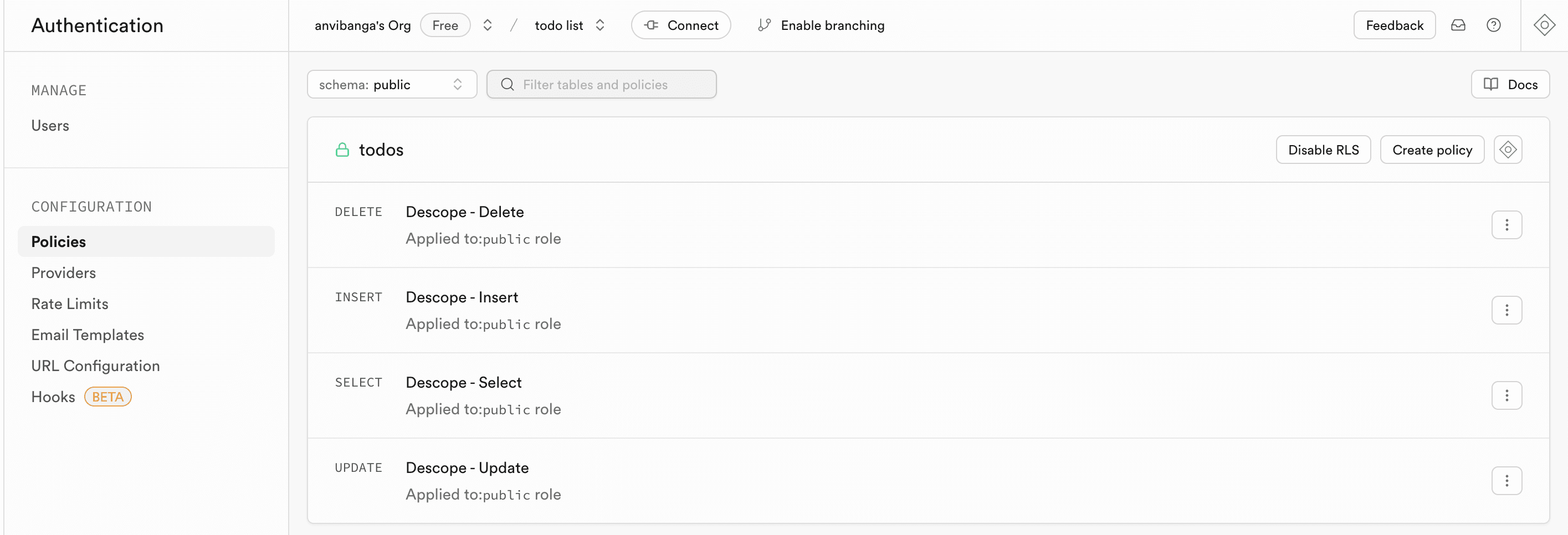
Task: Open the todo list project switcher
Action: [x=599, y=25]
